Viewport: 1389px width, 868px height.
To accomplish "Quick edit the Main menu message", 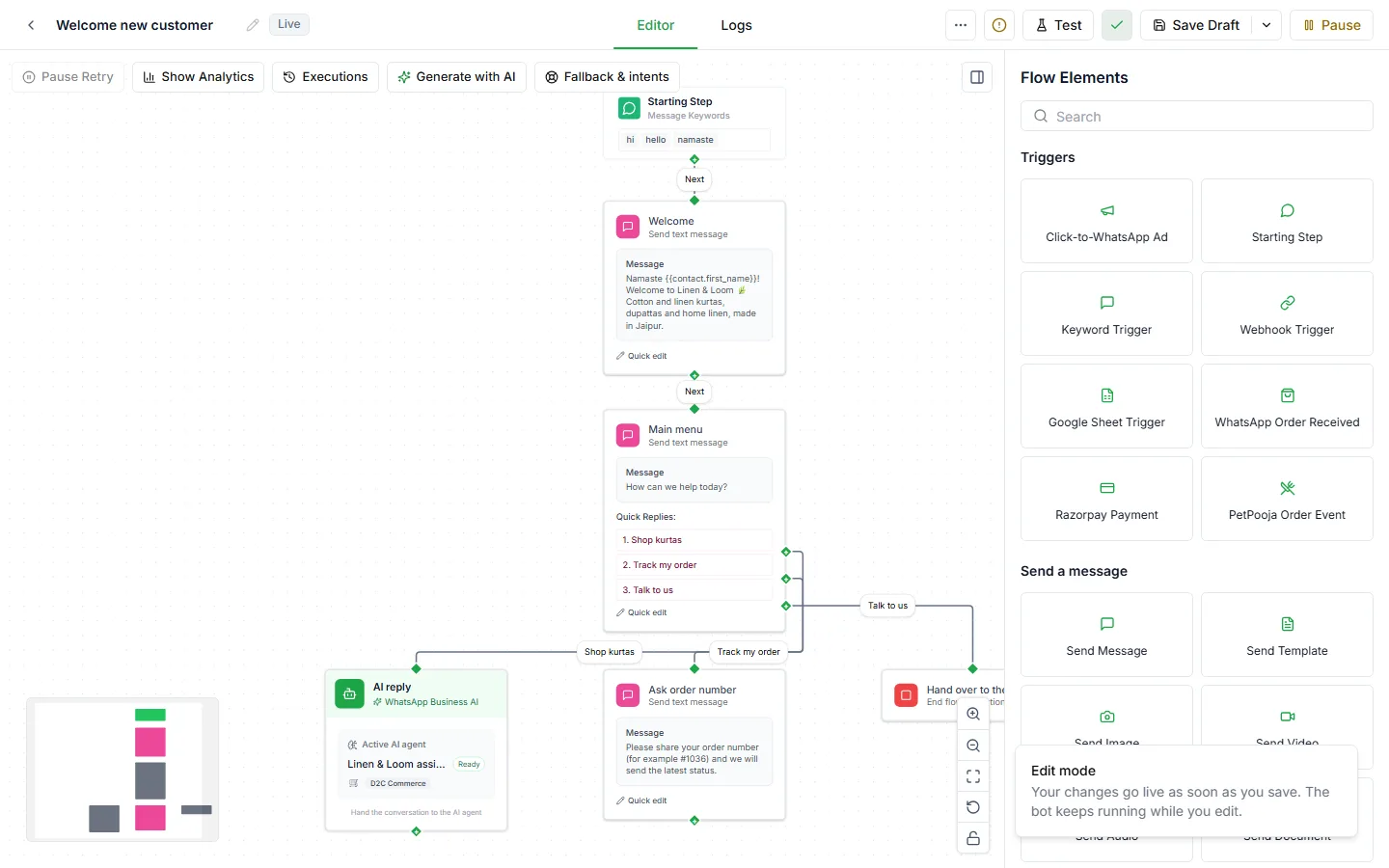I will click(x=641, y=612).
